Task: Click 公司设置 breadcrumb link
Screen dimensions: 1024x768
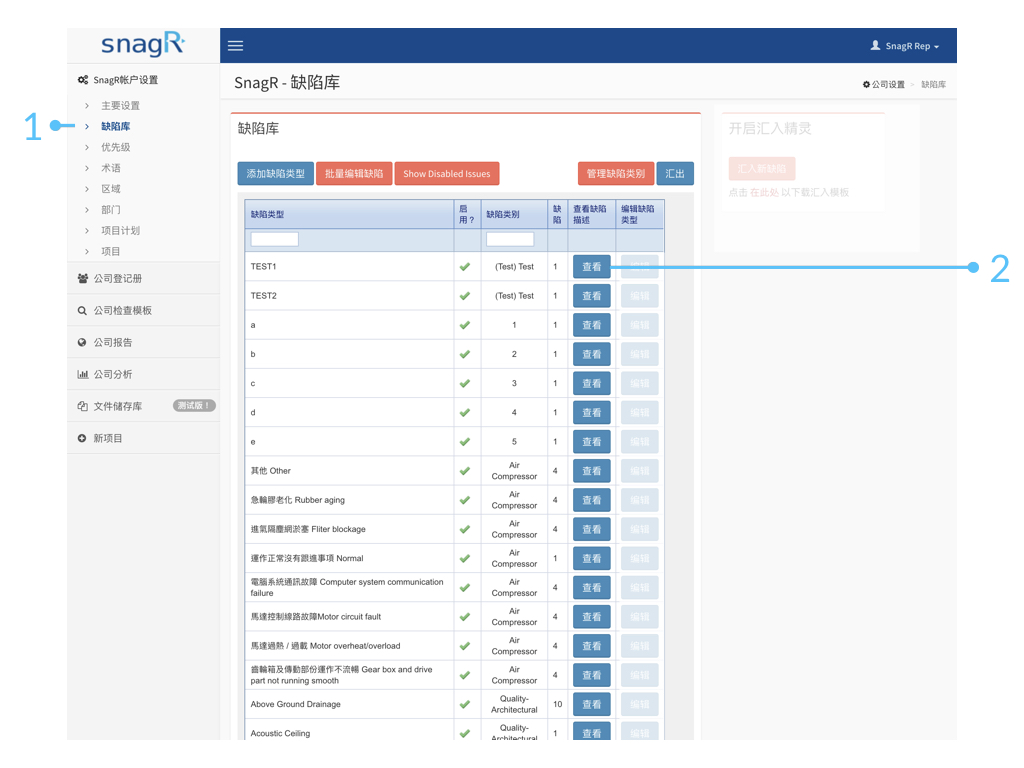Action: tap(888, 84)
